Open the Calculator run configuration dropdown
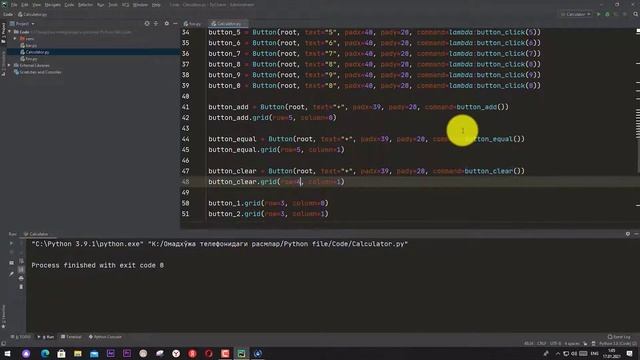 pos(576,14)
